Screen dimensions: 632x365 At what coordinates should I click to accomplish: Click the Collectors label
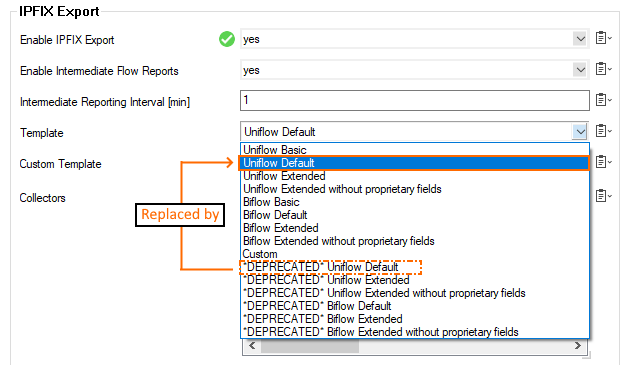coord(42,198)
